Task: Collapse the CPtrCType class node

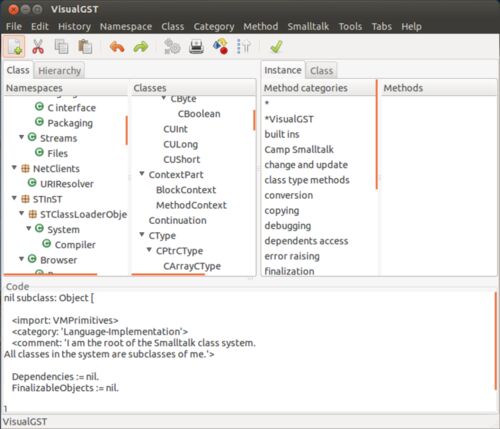Action: [x=149, y=250]
